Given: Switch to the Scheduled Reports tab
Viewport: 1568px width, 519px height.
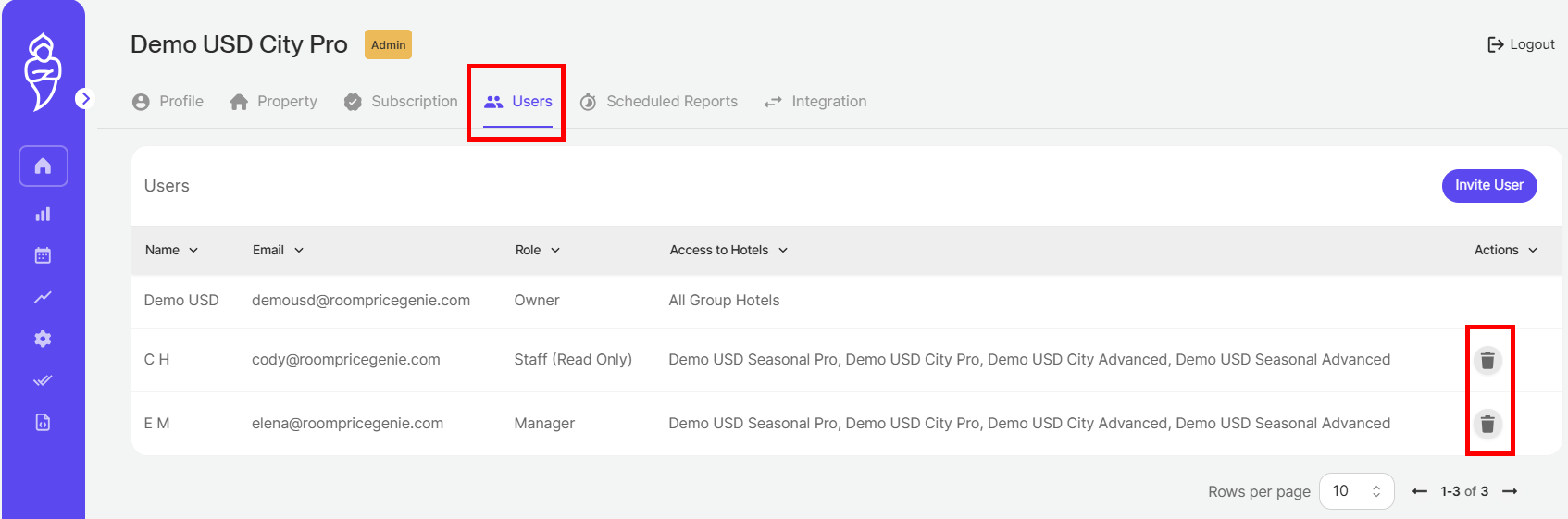Looking at the screenshot, I should 658,102.
